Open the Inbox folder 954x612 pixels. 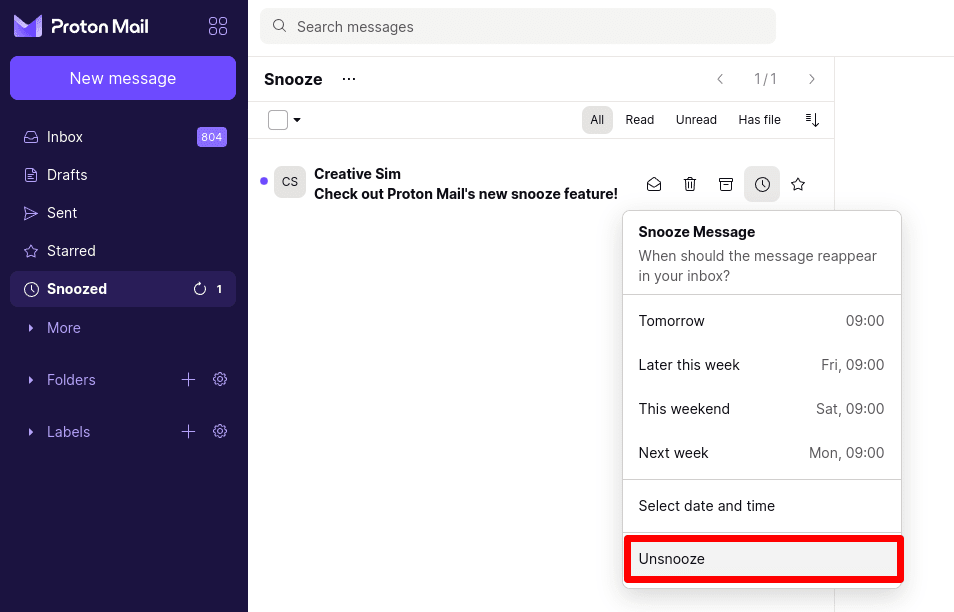123,137
